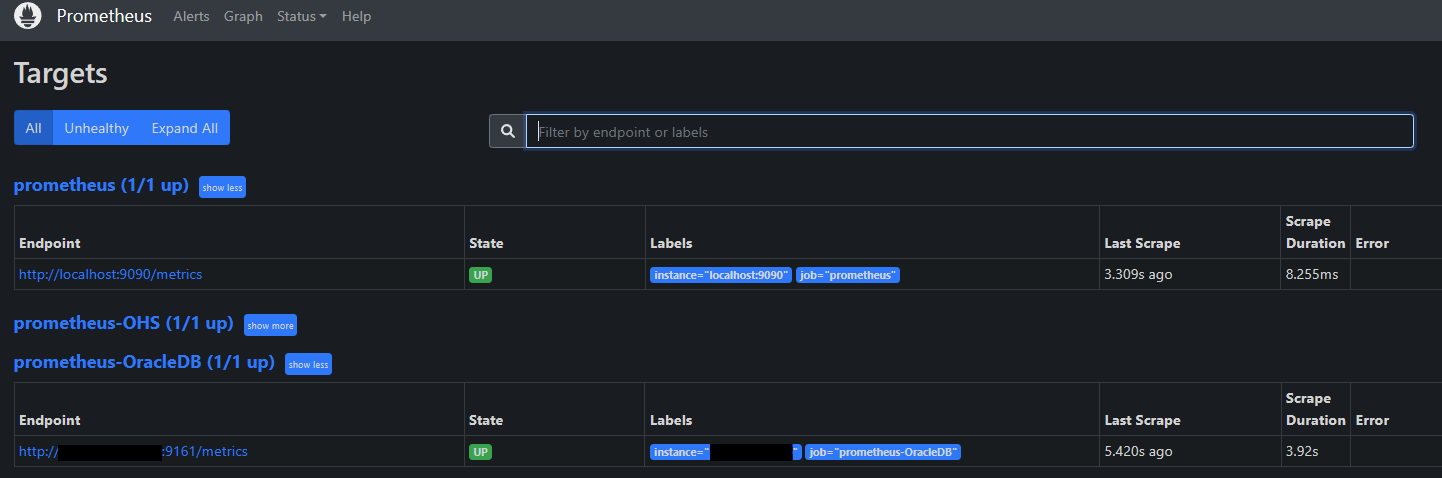Click the 3.309s ago last scrape value

[1138, 274]
